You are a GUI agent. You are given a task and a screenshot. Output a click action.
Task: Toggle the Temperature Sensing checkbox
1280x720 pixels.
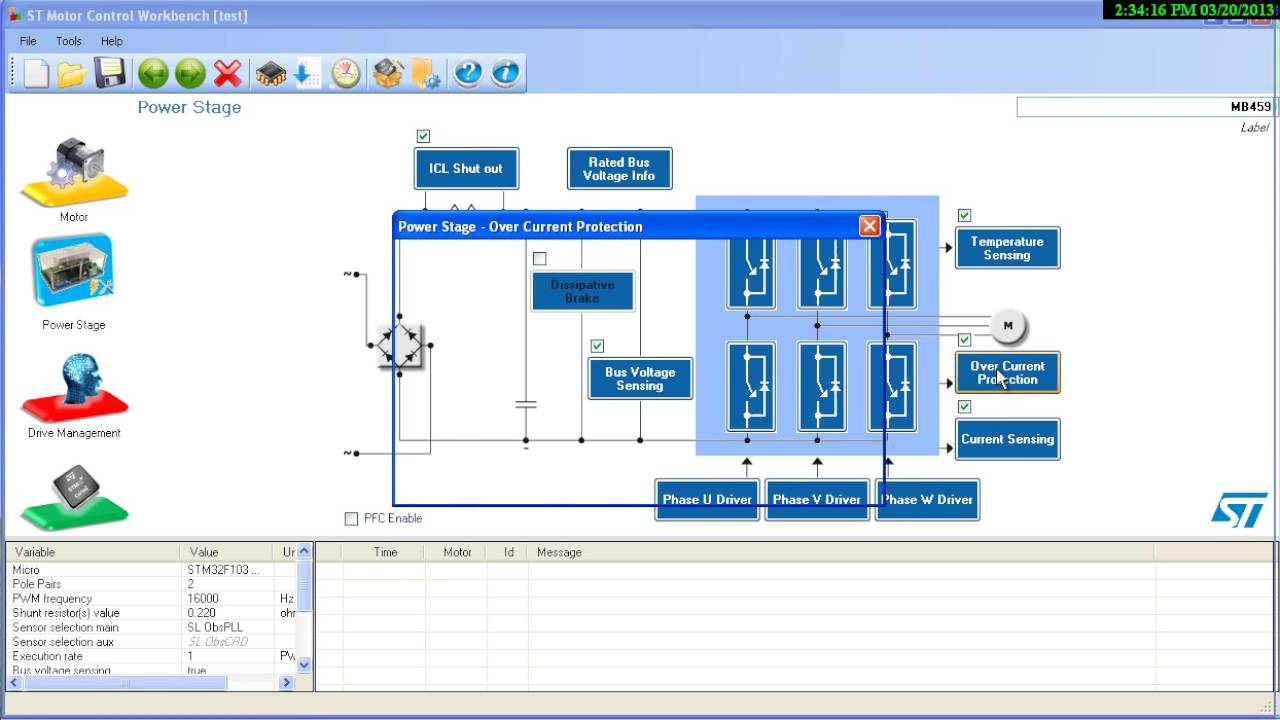[x=964, y=215]
